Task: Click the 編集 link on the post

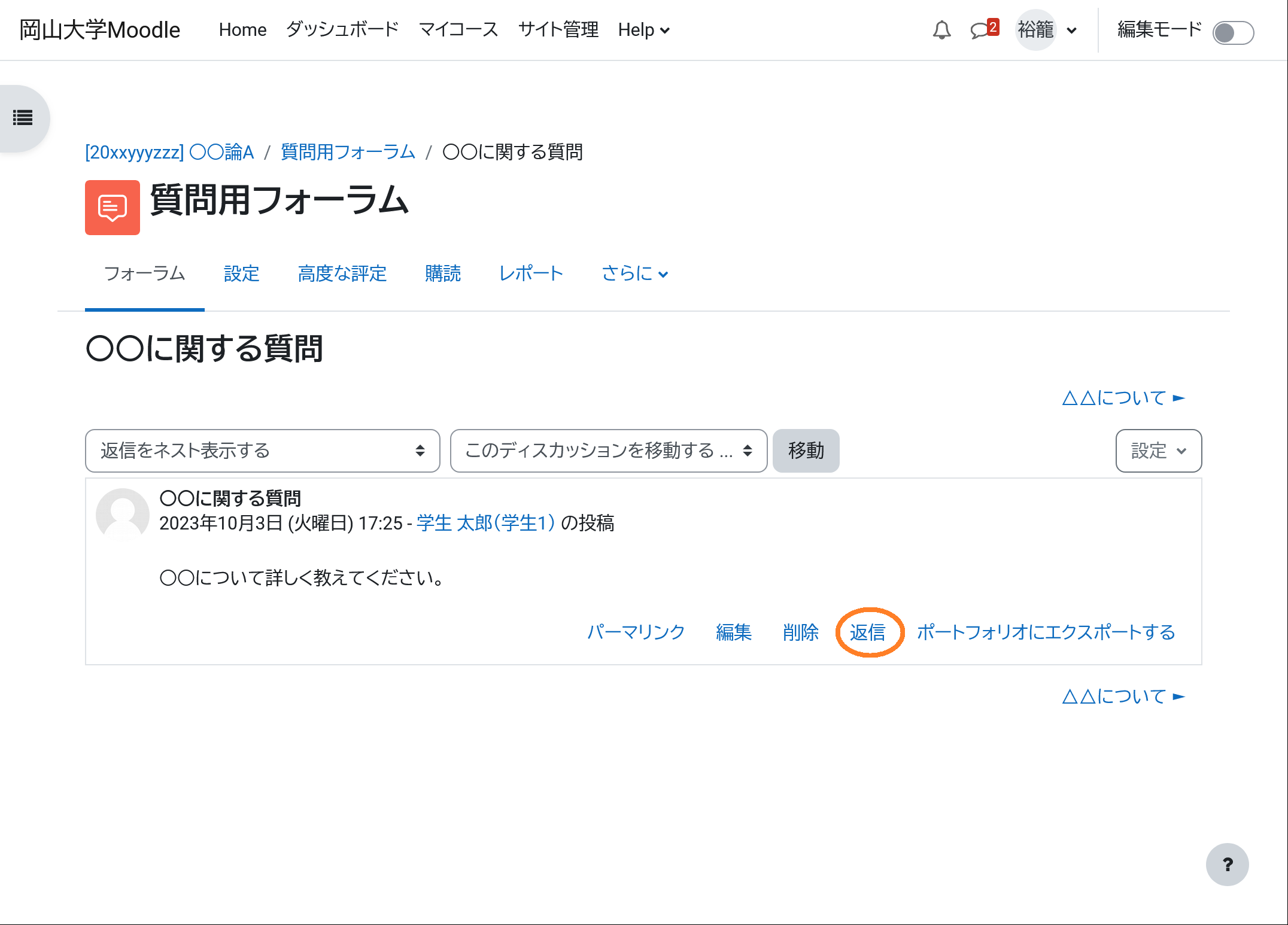Action: (734, 632)
